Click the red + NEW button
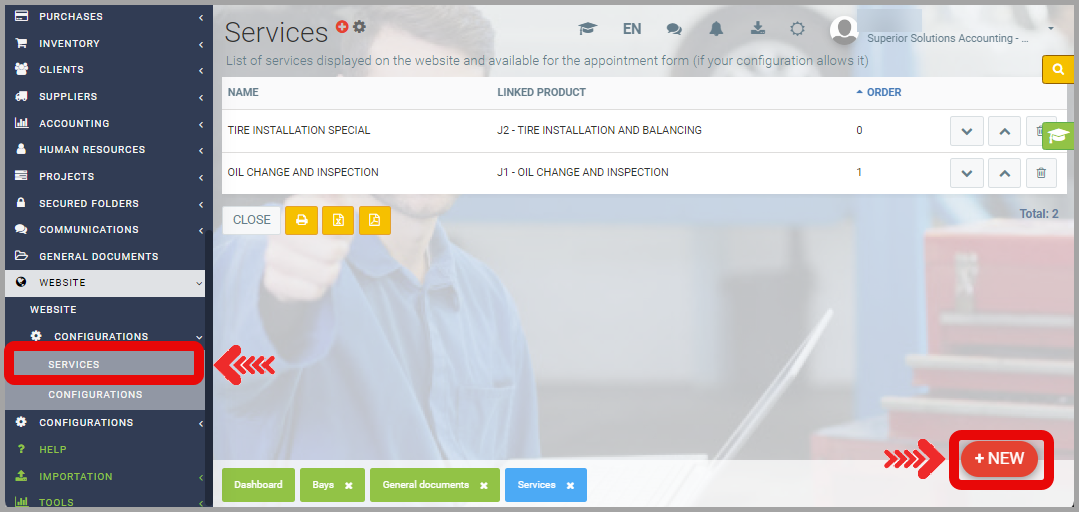Image resolution: width=1079 pixels, height=512 pixels. click(999, 459)
